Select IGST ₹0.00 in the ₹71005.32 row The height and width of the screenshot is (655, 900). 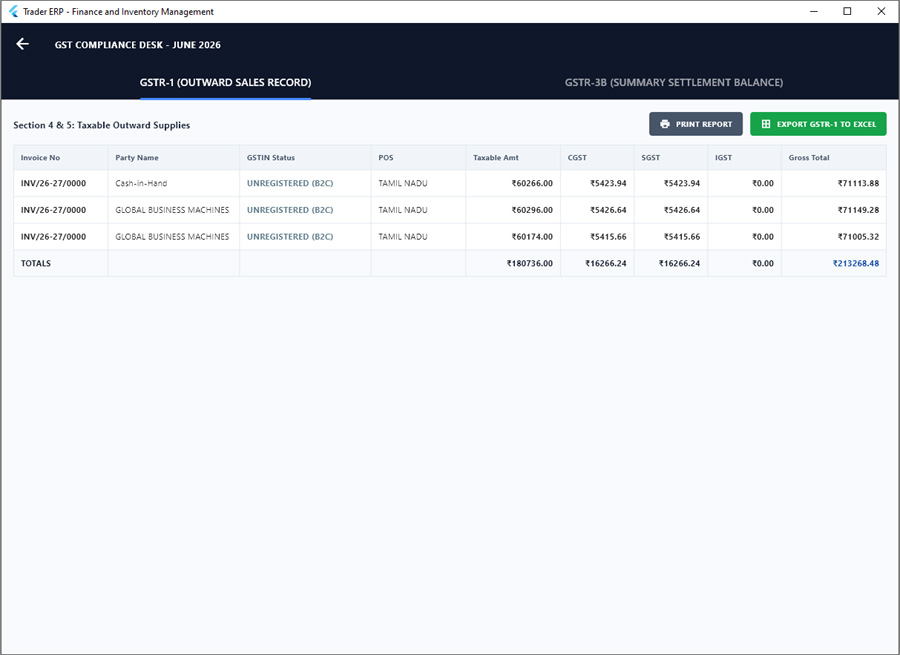click(763, 237)
